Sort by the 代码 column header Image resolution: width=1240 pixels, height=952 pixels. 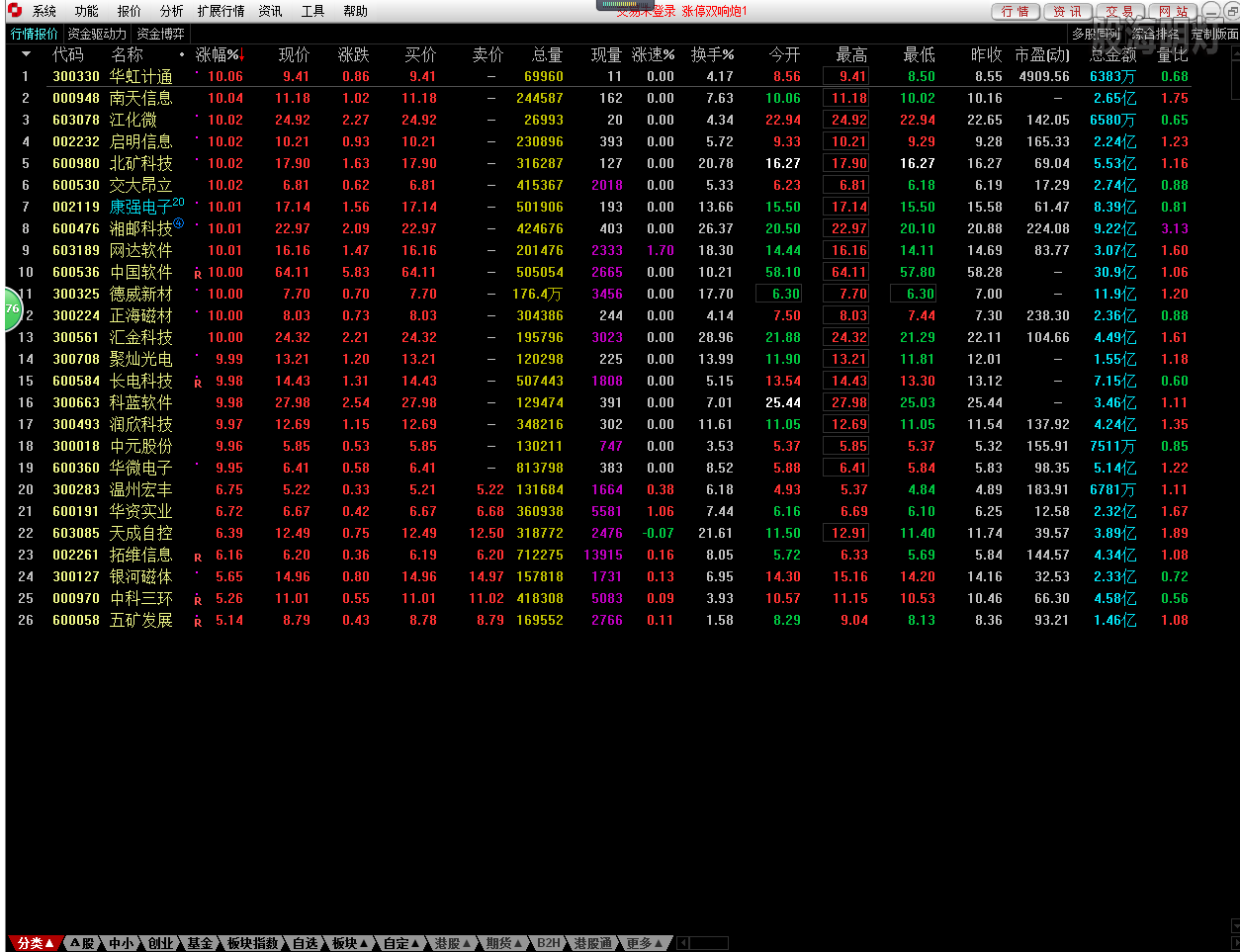[x=68, y=54]
